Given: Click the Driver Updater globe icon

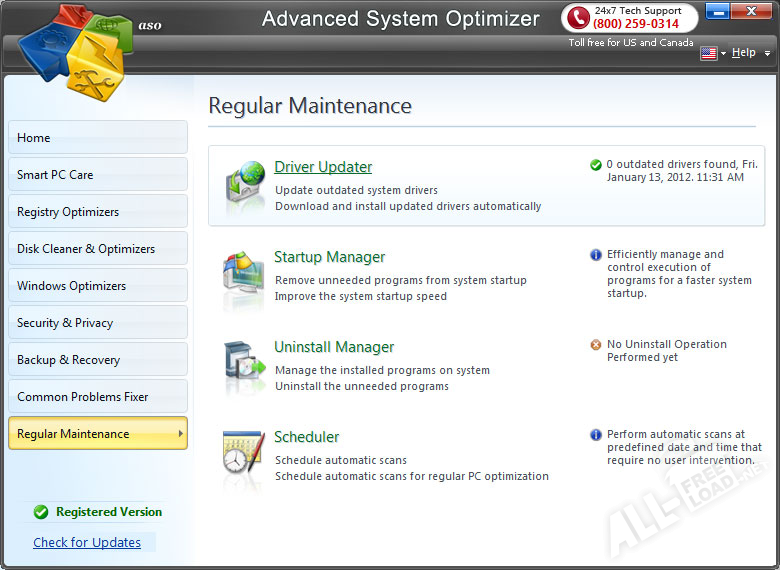Looking at the screenshot, I should [x=243, y=185].
